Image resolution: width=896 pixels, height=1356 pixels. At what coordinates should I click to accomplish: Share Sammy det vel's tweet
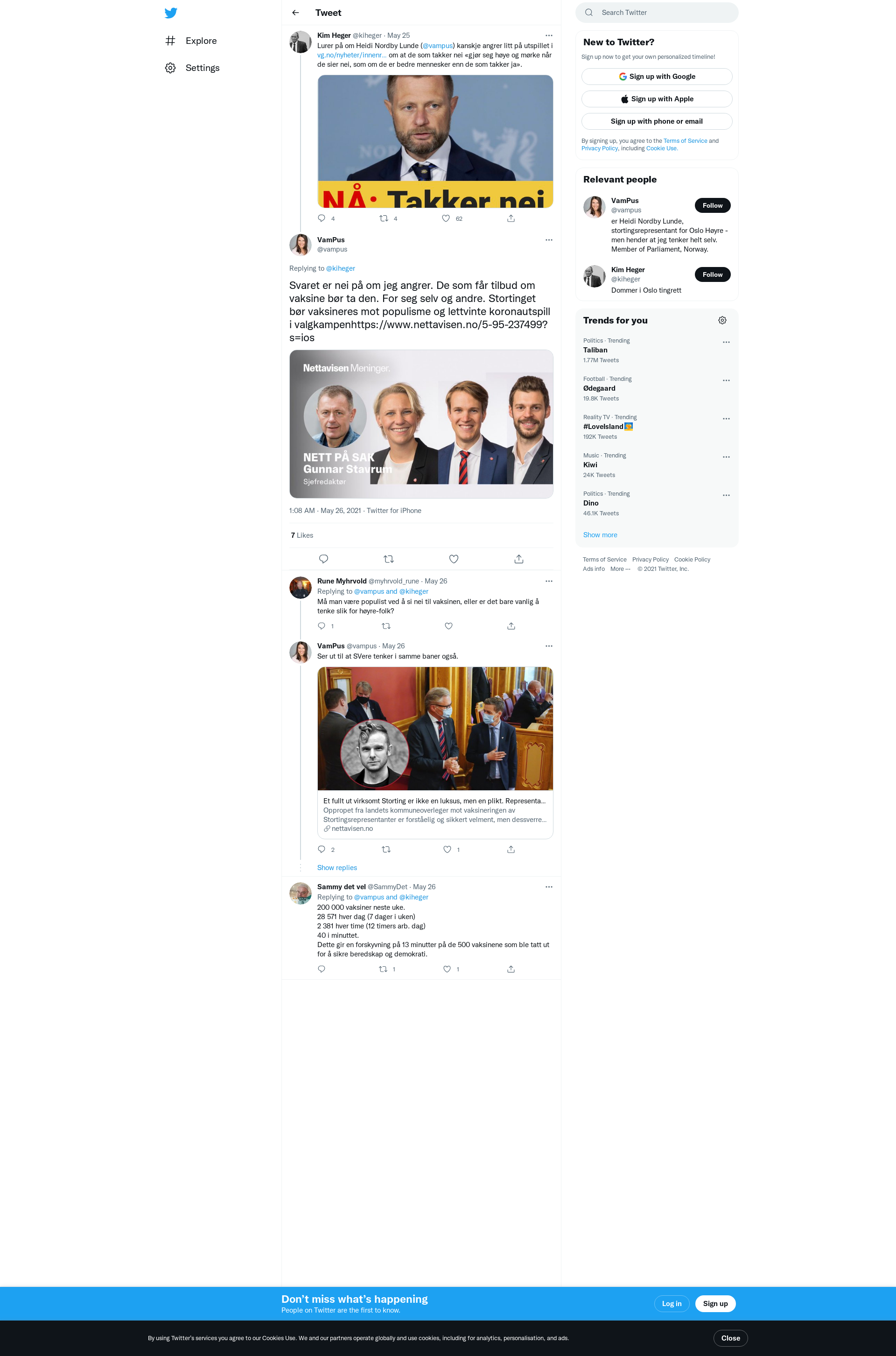point(511,969)
